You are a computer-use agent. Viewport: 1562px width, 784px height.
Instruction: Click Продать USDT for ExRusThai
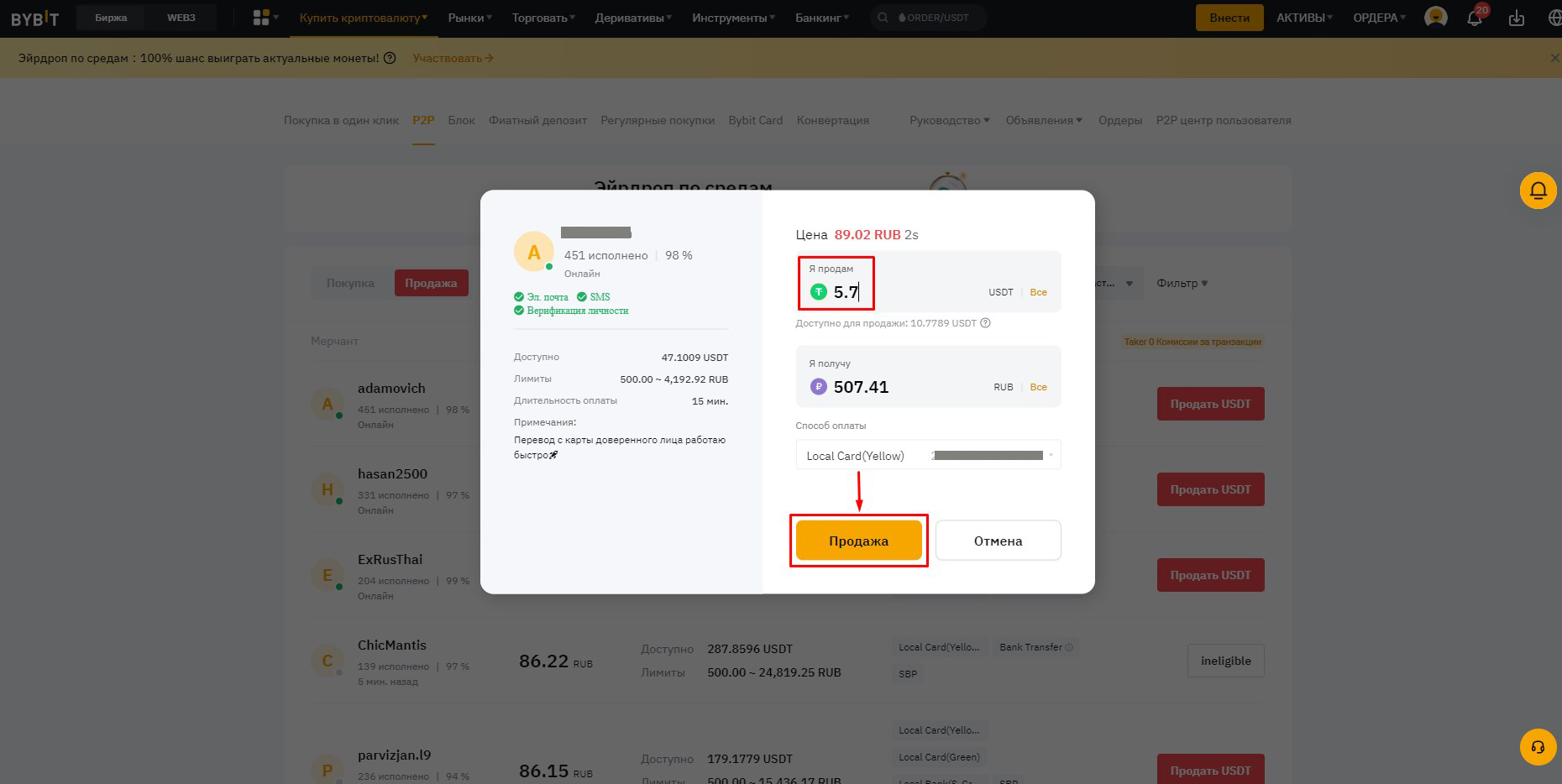1210,575
